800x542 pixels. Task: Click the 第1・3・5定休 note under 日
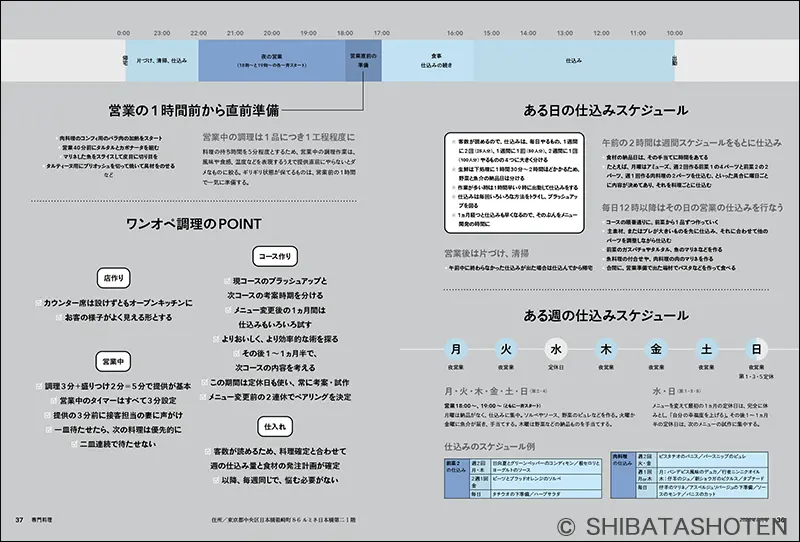coord(756,377)
